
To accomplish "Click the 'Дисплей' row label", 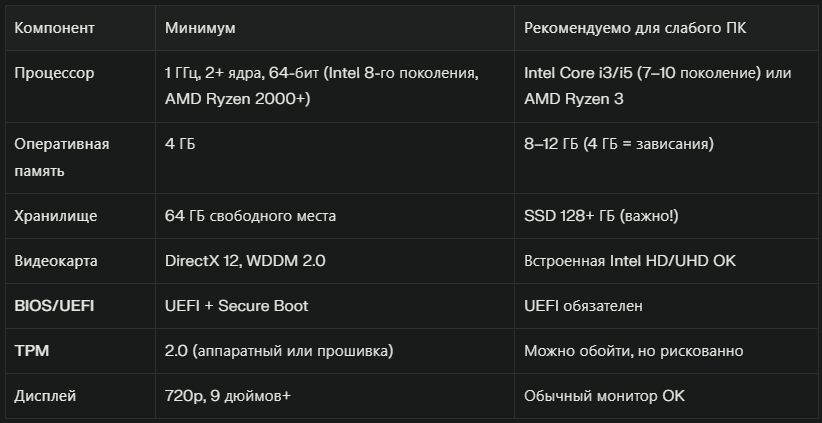I will tap(45, 396).
